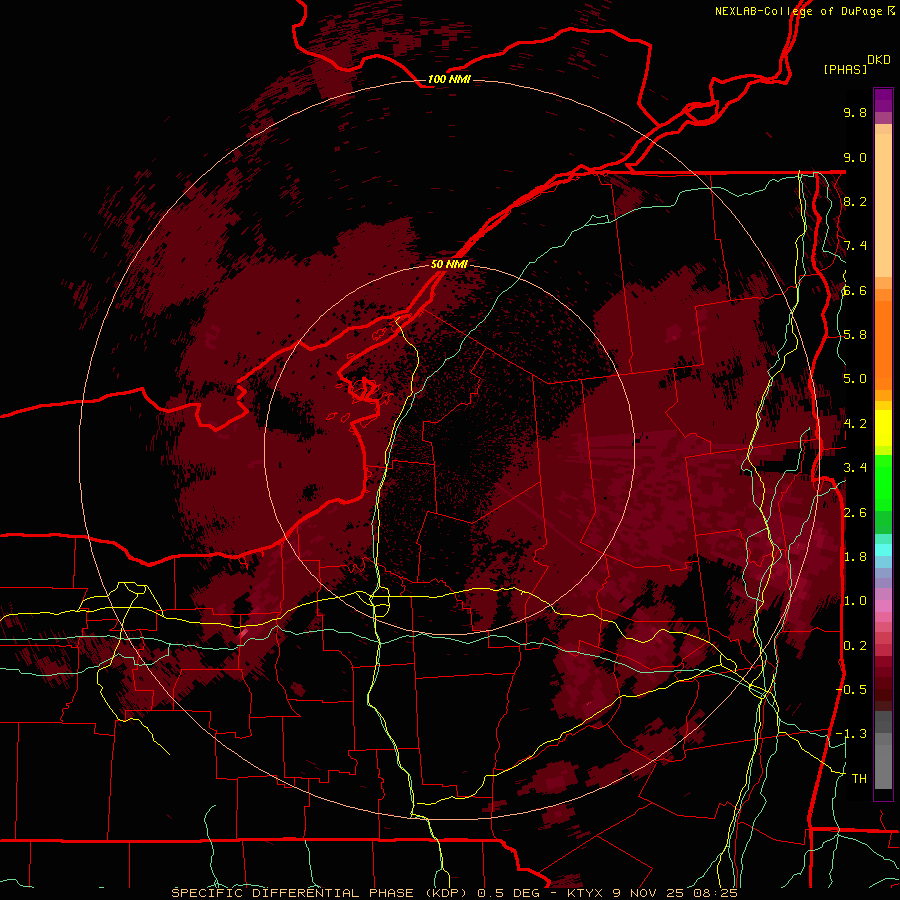Pick the cyan segment of the color scale

tap(883, 550)
